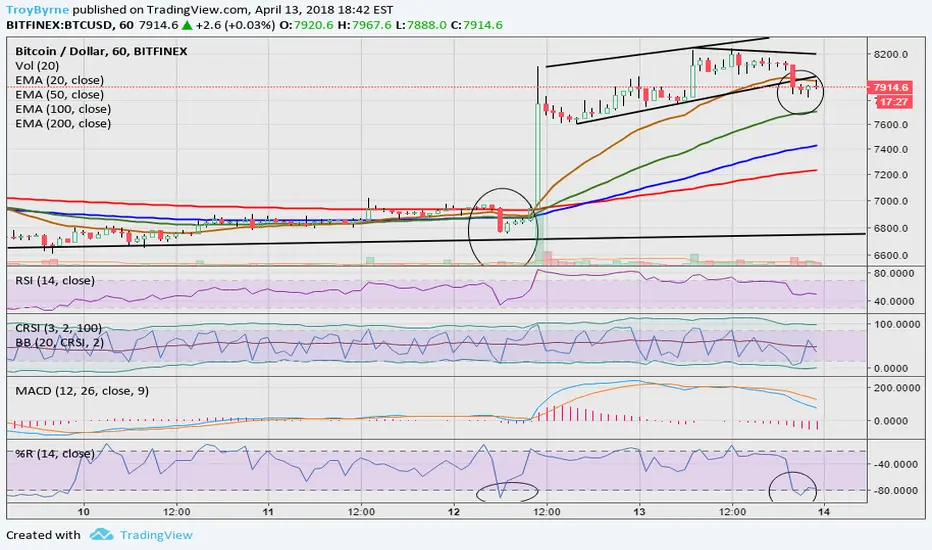This screenshot has height=550, width=932.
Task: Click the RSI 40.0000 scale value
Action: pyautogui.click(x=893, y=301)
